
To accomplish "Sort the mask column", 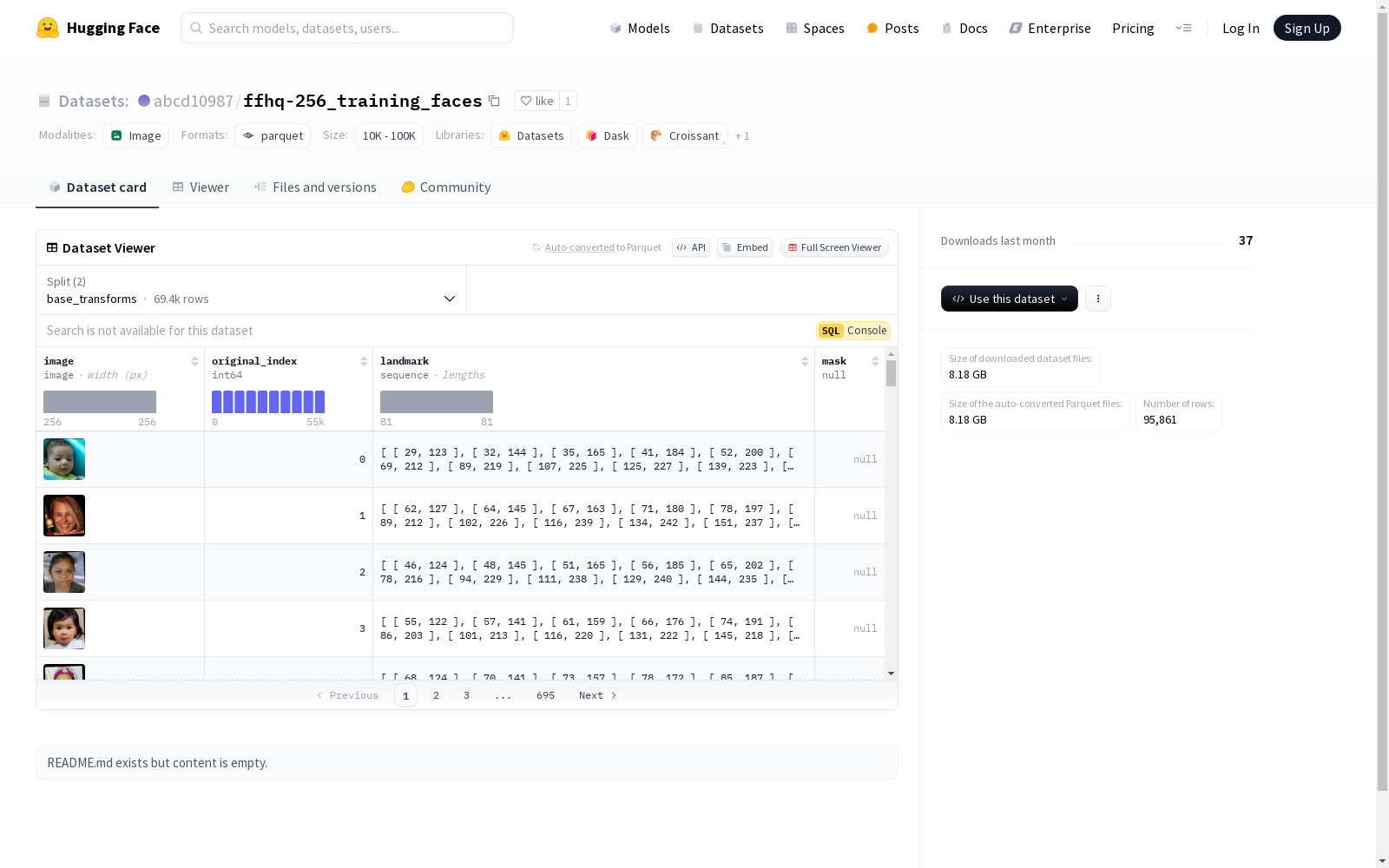I will click(x=875, y=361).
